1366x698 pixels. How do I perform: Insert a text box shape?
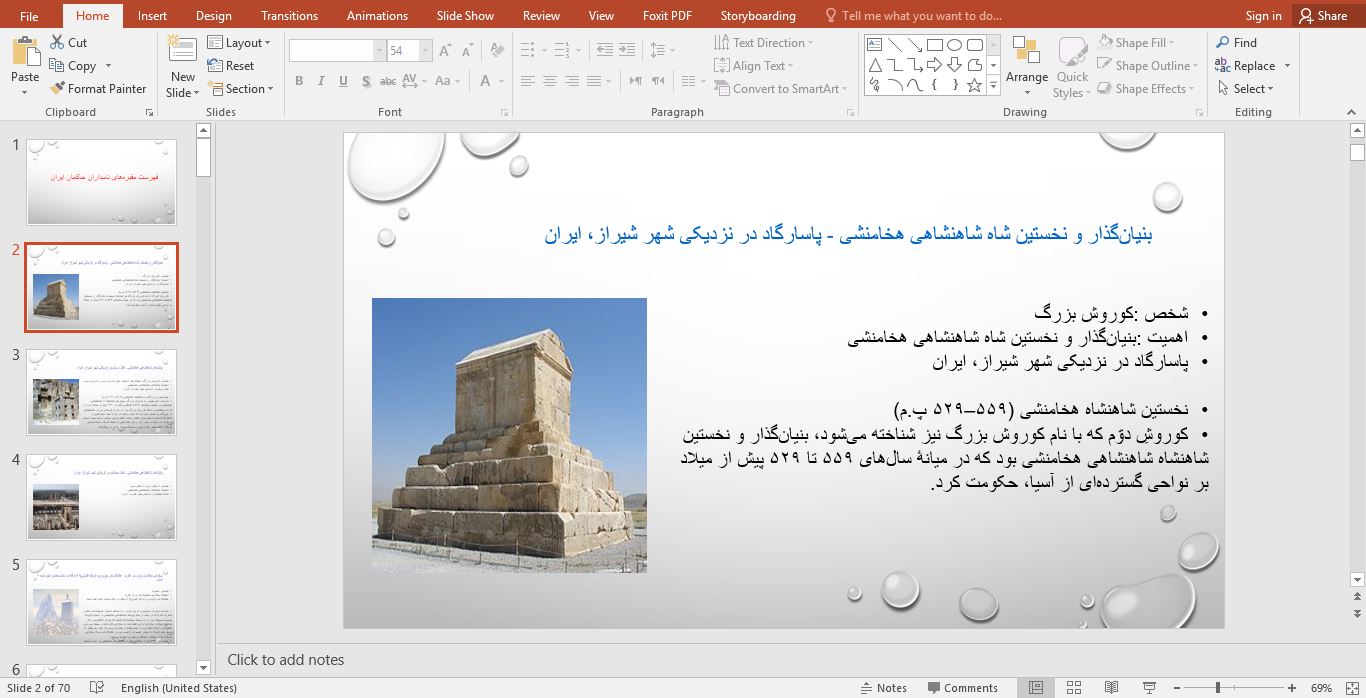(874, 45)
